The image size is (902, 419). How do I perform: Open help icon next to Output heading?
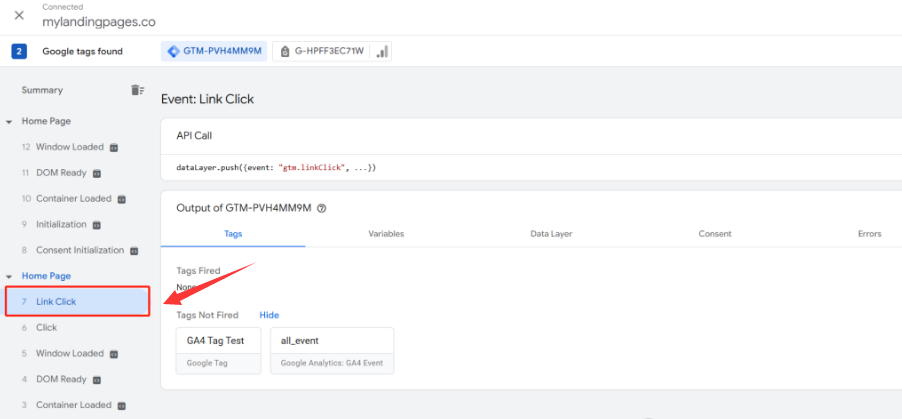pos(322,208)
